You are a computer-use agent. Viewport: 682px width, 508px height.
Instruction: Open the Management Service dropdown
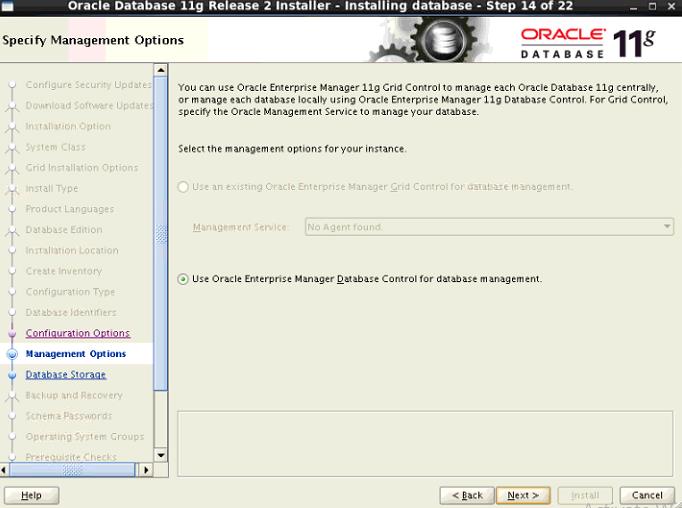489,227
